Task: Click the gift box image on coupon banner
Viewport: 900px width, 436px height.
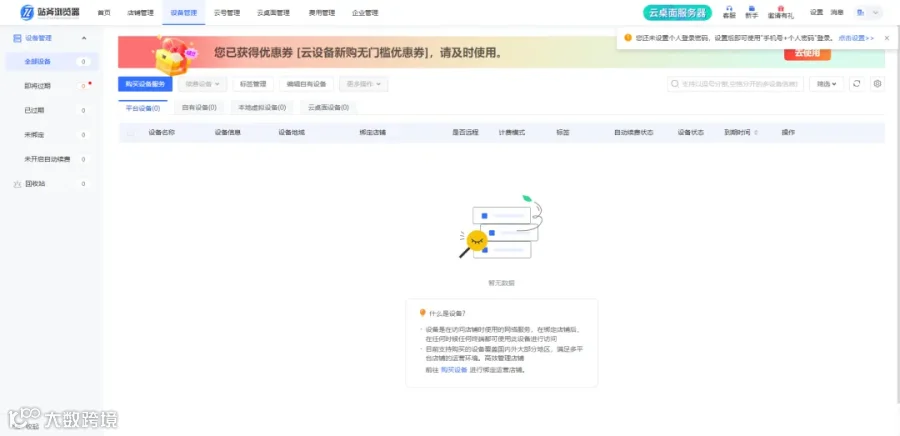Action: (173, 56)
